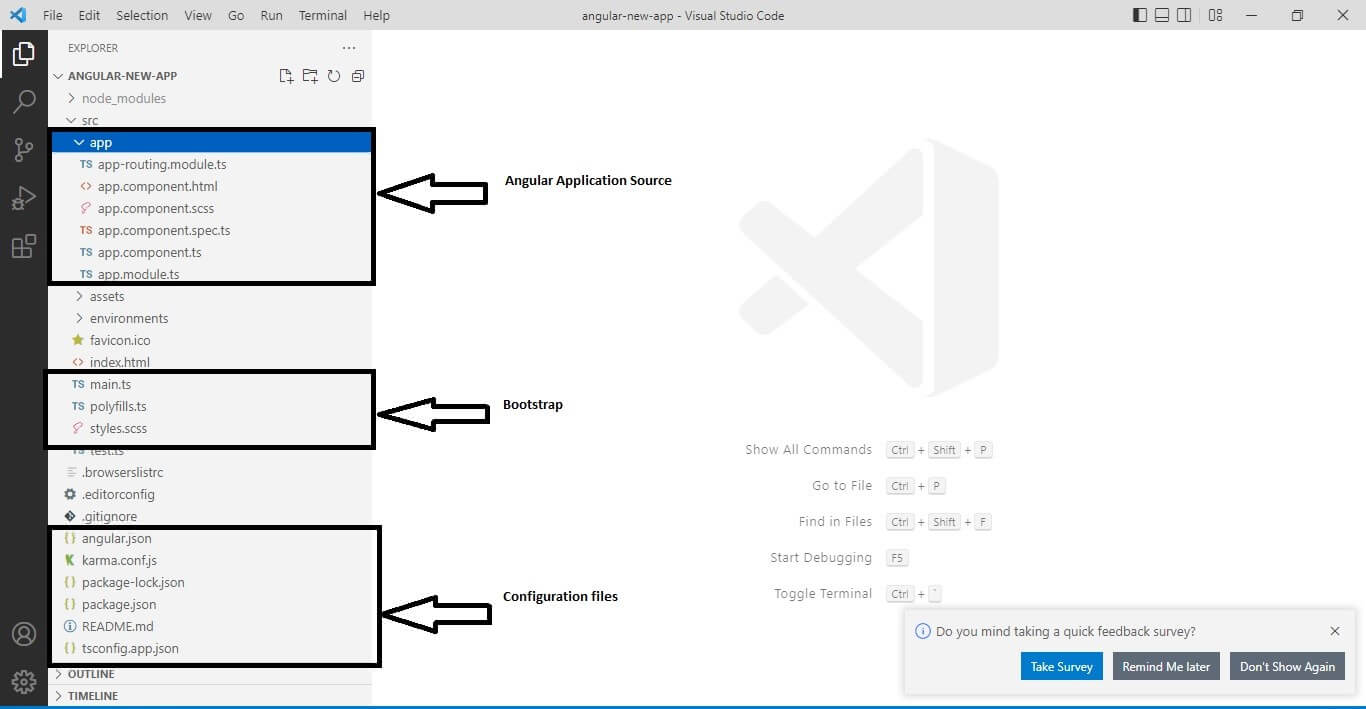Open the Terminal menu
The width and height of the screenshot is (1366, 709).
pyautogui.click(x=322, y=15)
